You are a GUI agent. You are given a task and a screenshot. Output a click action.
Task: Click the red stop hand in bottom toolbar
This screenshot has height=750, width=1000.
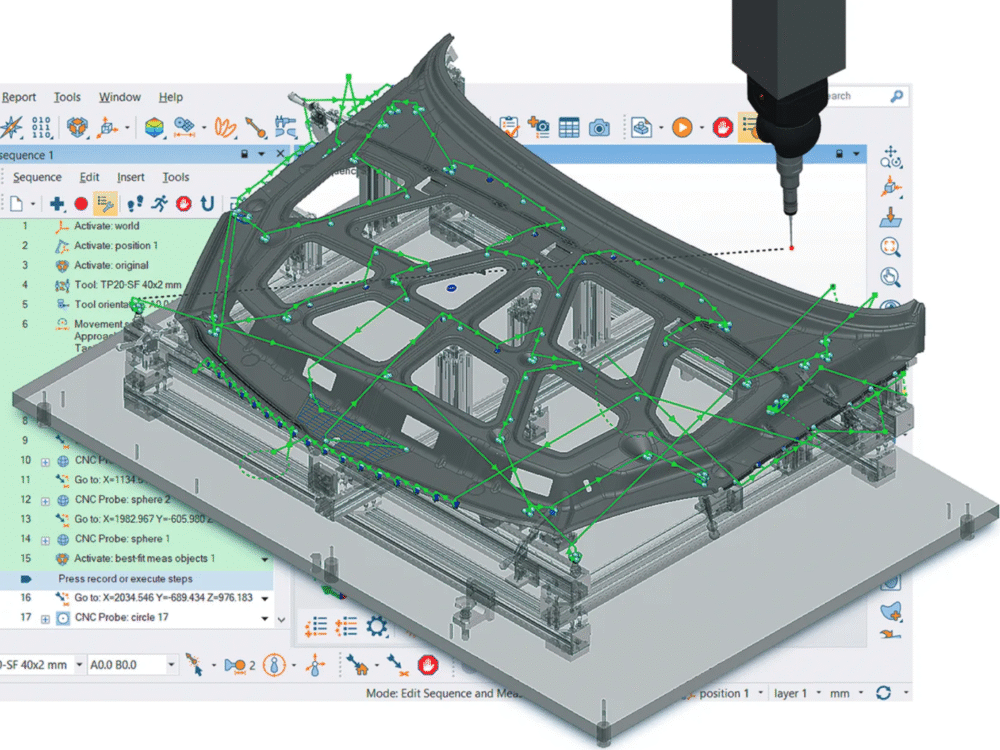tap(428, 665)
